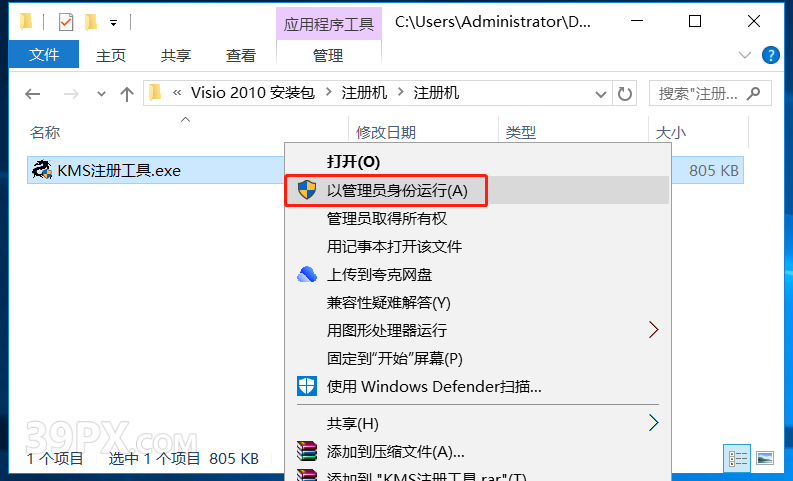Expand the address bar history dropdown
This screenshot has height=481, width=793.
(600, 94)
